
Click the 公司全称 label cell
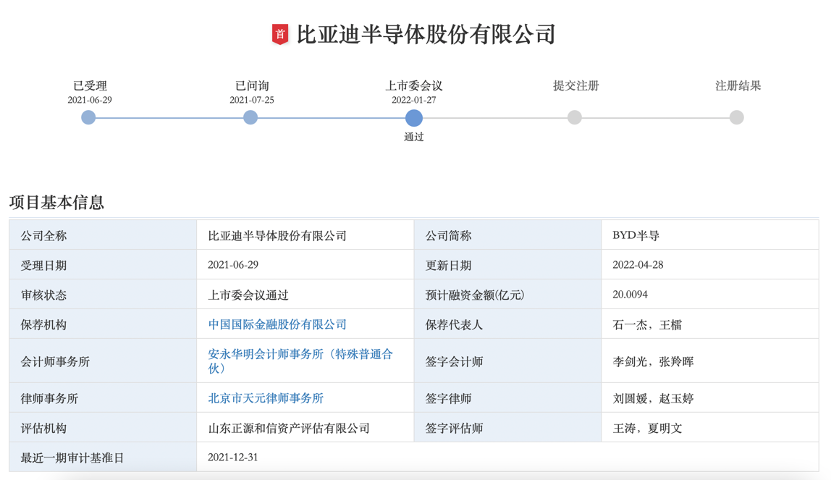click(103, 235)
